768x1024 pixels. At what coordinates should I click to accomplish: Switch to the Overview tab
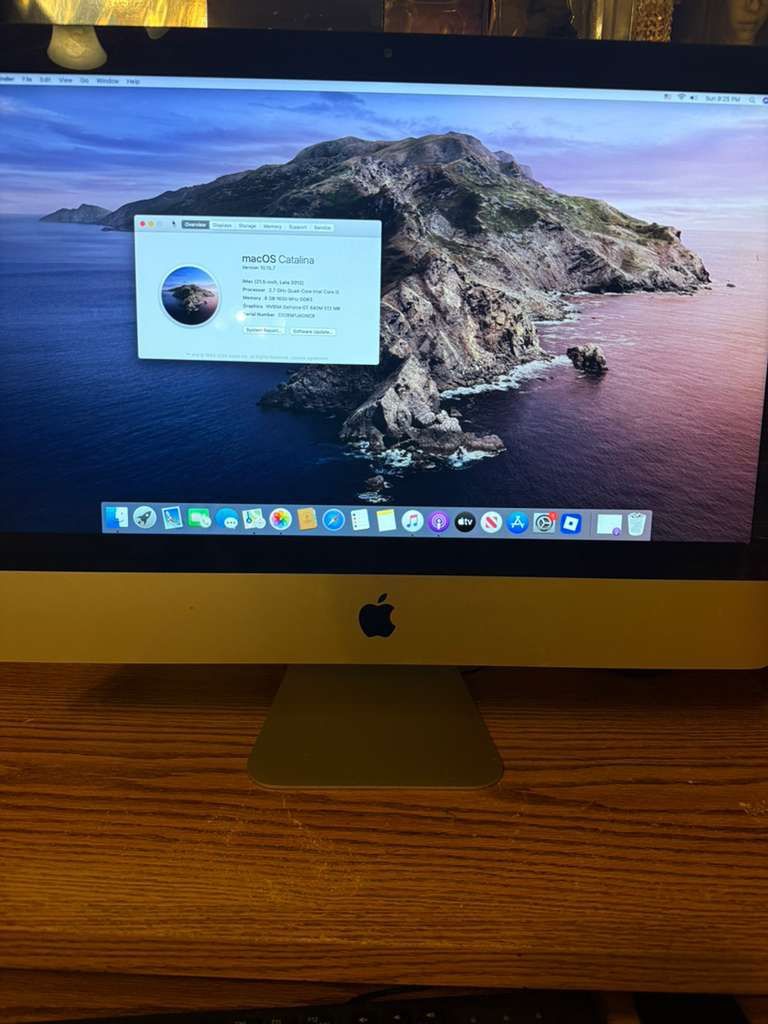tap(195, 225)
